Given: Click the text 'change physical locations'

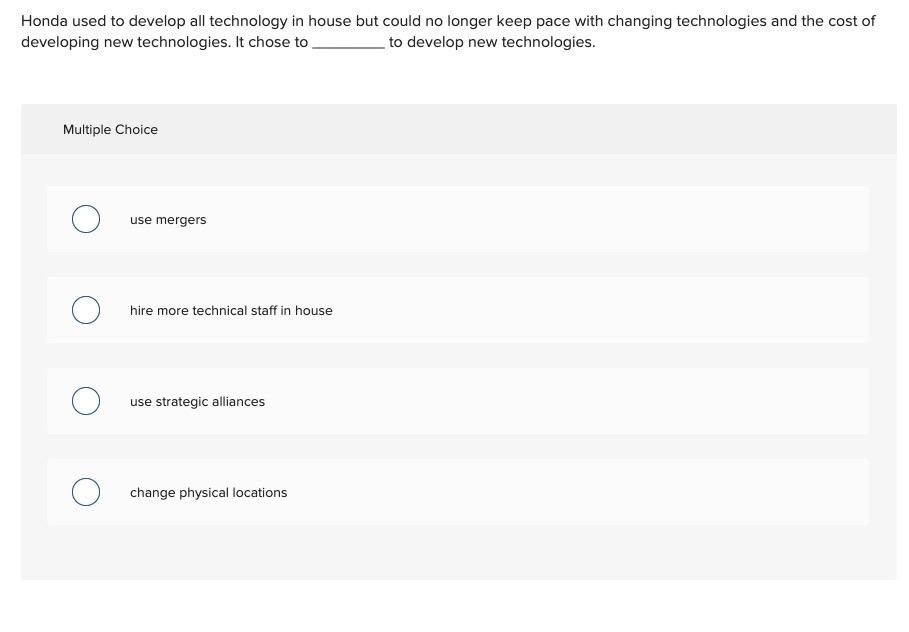Looking at the screenshot, I should [208, 492].
